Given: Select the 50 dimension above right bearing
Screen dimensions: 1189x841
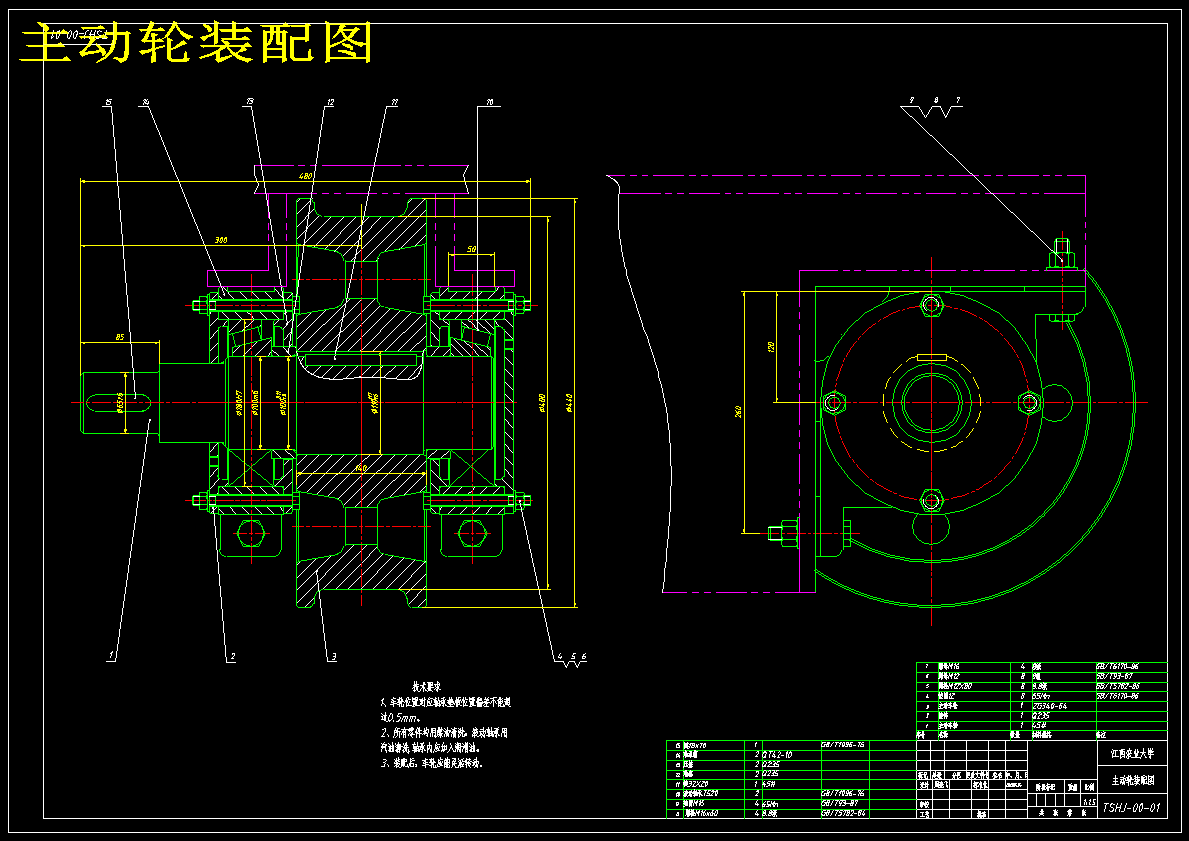Looking at the screenshot, I should [x=471, y=249].
